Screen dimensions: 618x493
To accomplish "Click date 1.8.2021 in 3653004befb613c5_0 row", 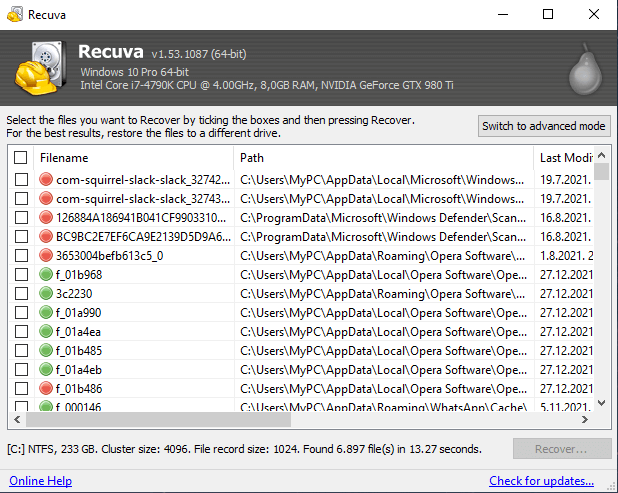I will [566, 256].
